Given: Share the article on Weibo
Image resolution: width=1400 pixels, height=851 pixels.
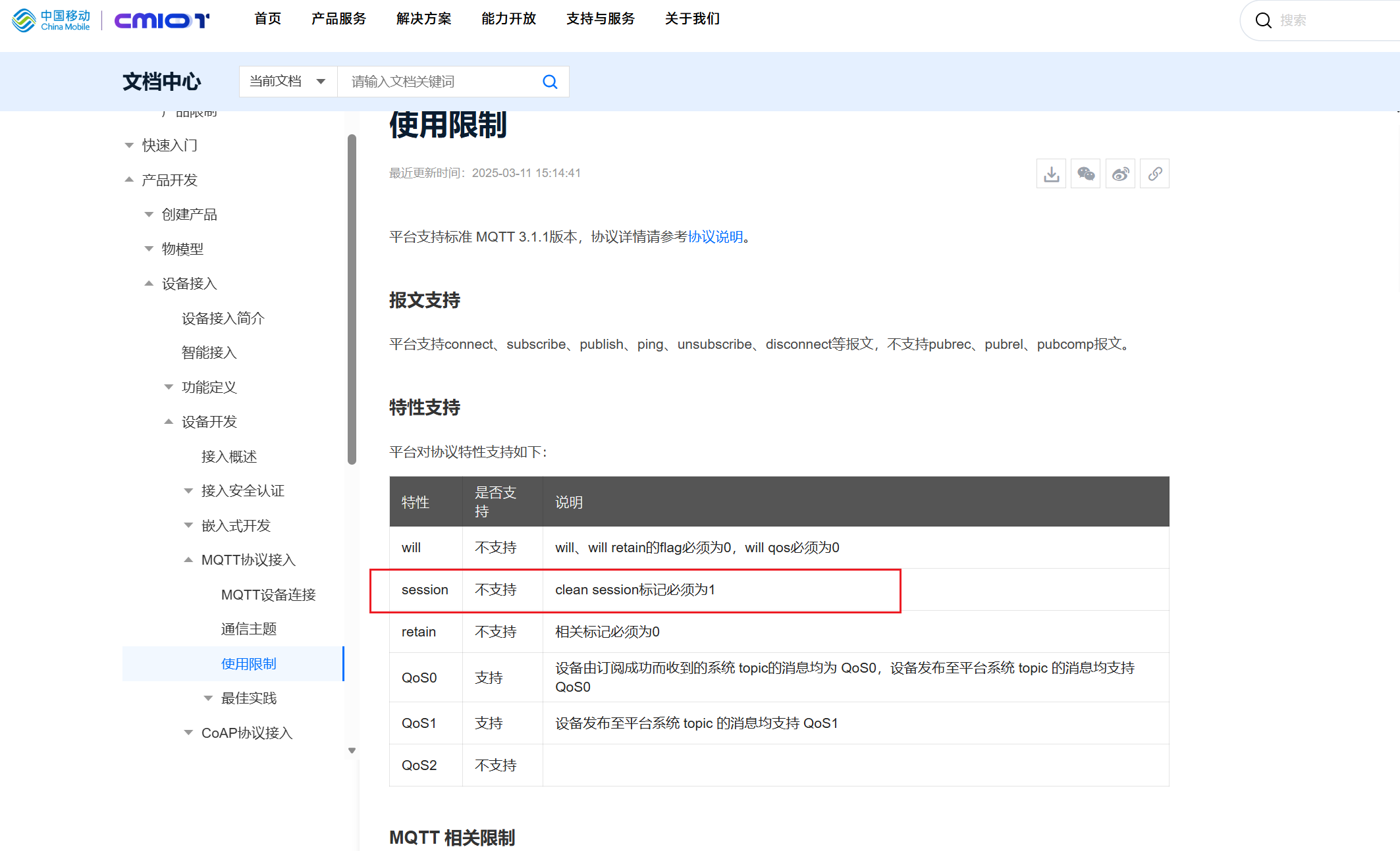Looking at the screenshot, I should pyautogui.click(x=1120, y=173).
